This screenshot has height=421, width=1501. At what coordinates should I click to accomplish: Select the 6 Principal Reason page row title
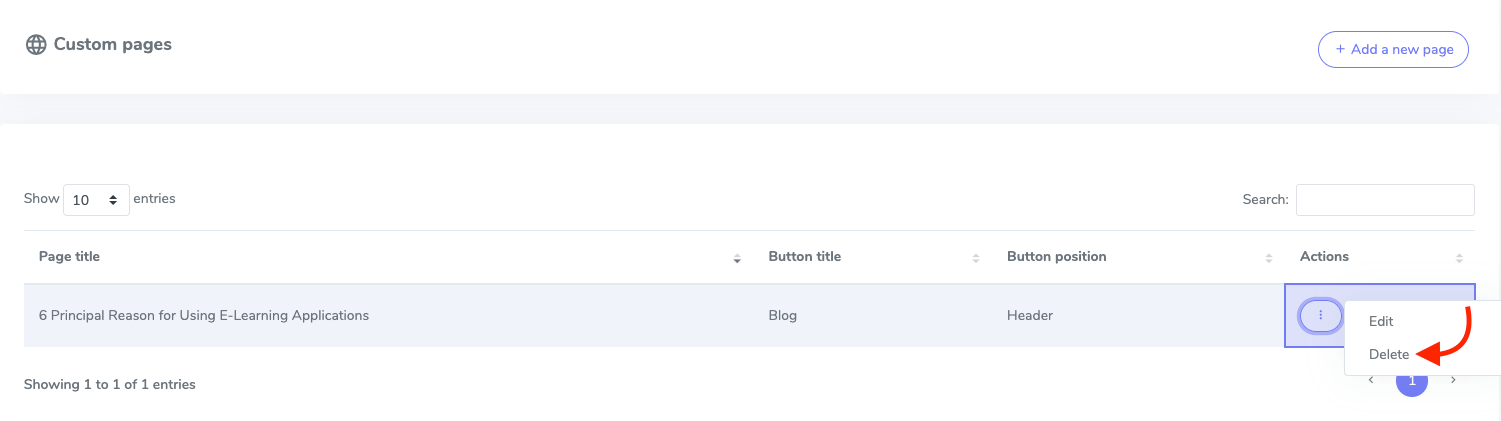click(204, 316)
